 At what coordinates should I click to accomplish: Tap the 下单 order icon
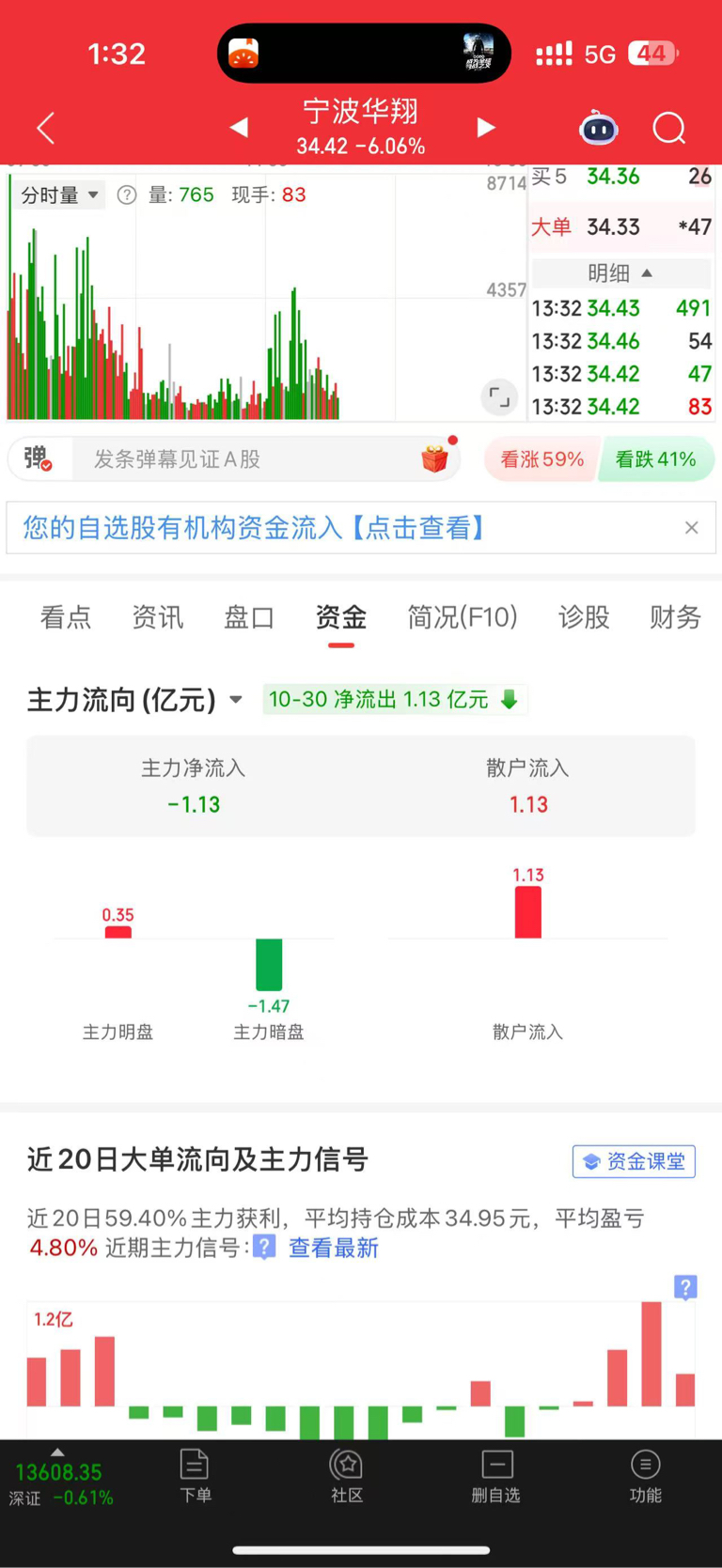point(195,1476)
